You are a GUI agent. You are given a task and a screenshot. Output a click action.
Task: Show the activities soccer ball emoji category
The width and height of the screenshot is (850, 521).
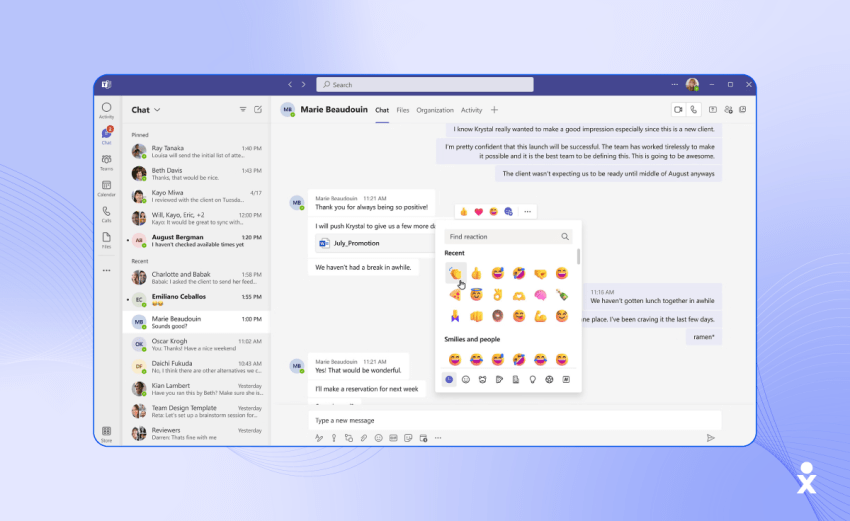coord(549,380)
